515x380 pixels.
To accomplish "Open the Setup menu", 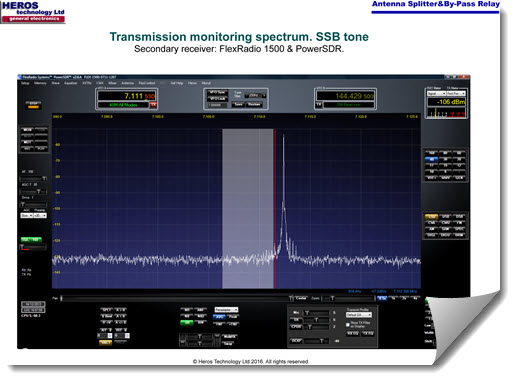I will (x=25, y=83).
